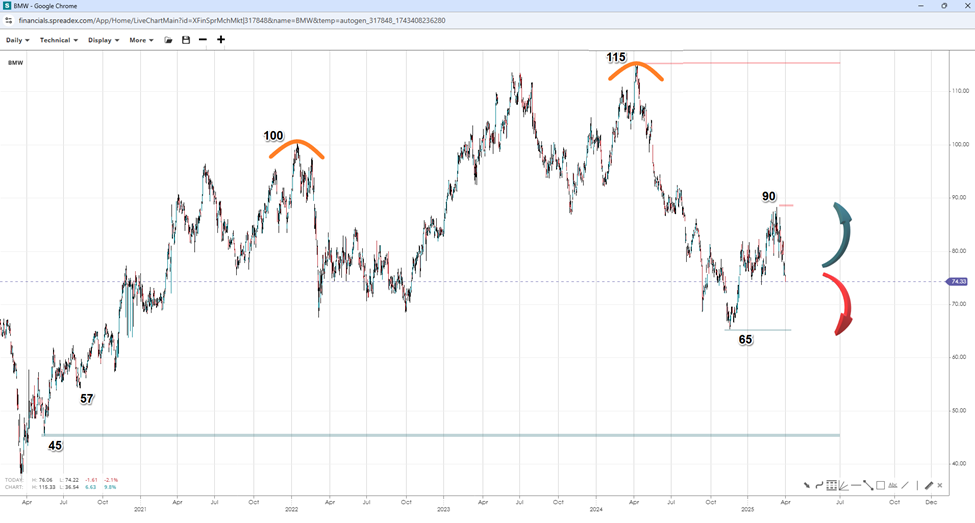975x523 pixels.
Task: Open the Display options dropdown
Action: click(103, 40)
